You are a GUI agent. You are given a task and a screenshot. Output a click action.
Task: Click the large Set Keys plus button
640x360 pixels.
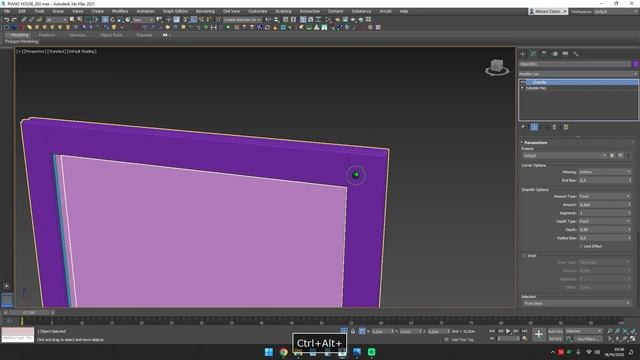539,335
